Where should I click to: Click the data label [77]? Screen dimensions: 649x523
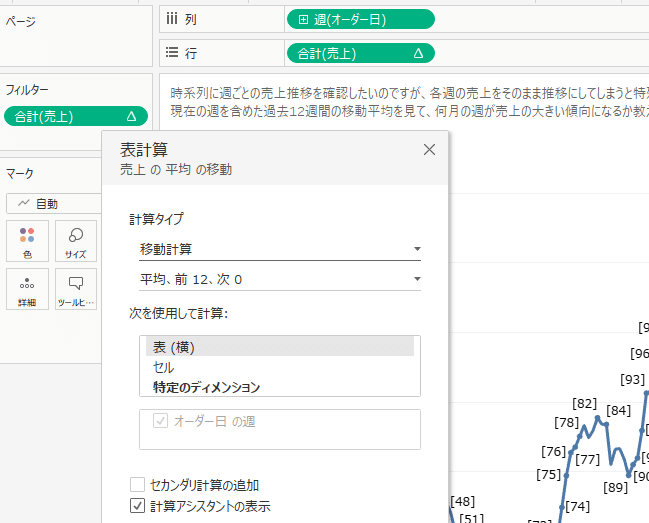587,459
